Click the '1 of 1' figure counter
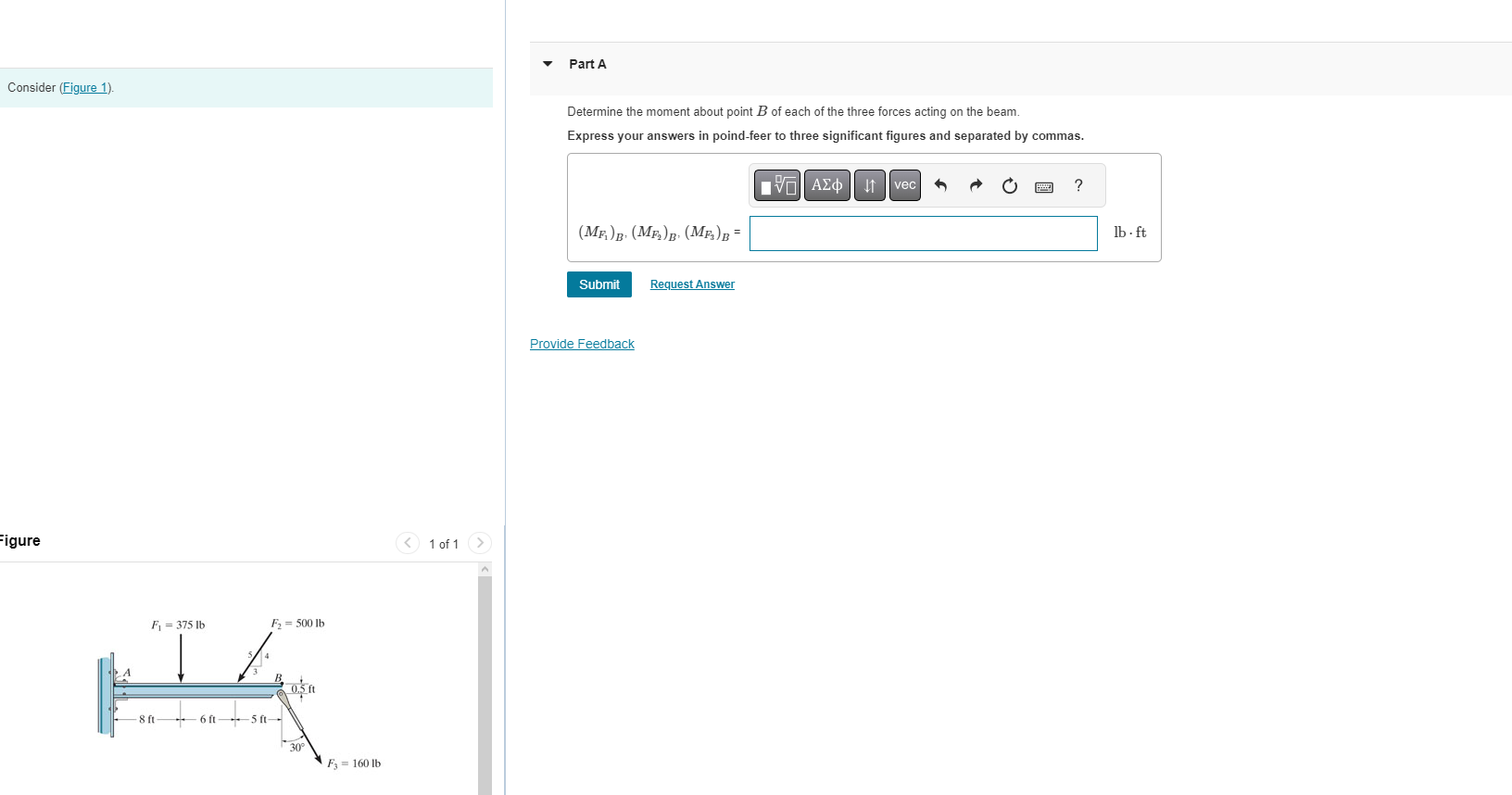 (x=444, y=544)
